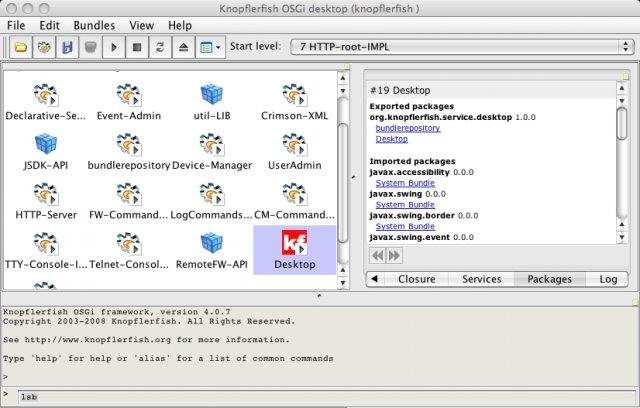Viewport: 640px width, 408px height.
Task: Stop selected bundle with square icon
Action: coord(137,47)
